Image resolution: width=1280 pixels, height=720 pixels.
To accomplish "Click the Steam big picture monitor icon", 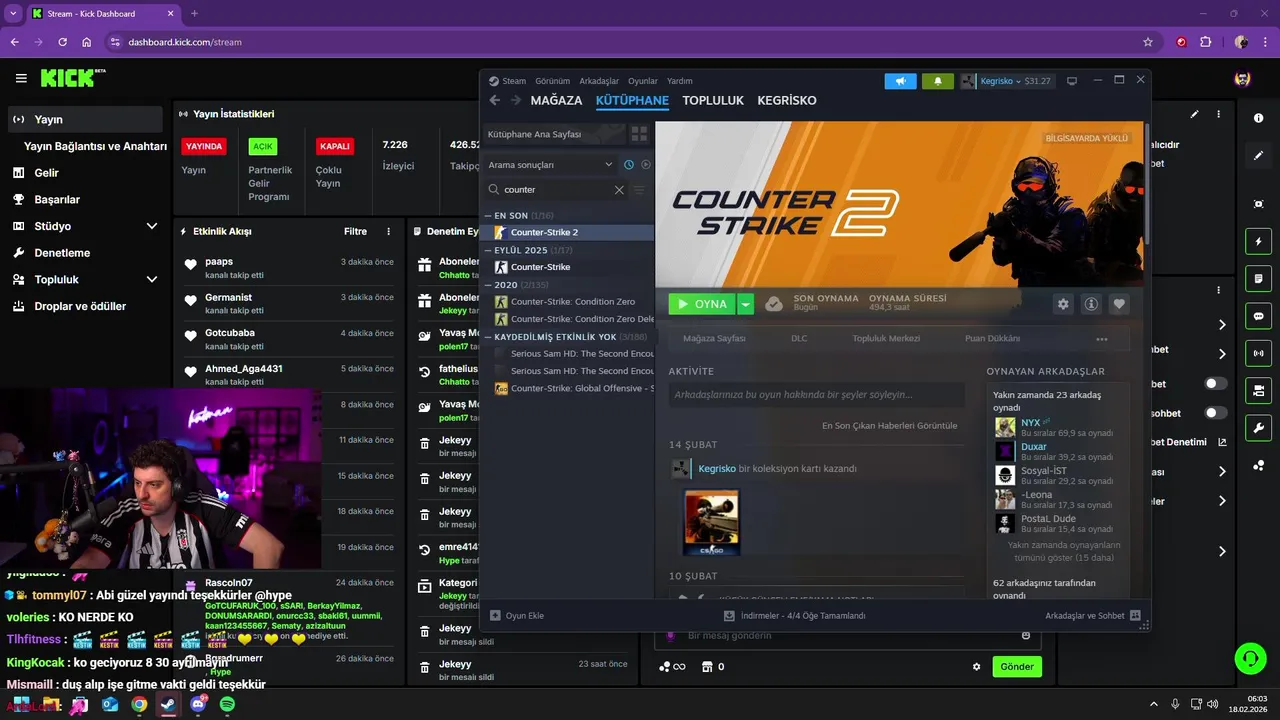I will coord(1072,81).
